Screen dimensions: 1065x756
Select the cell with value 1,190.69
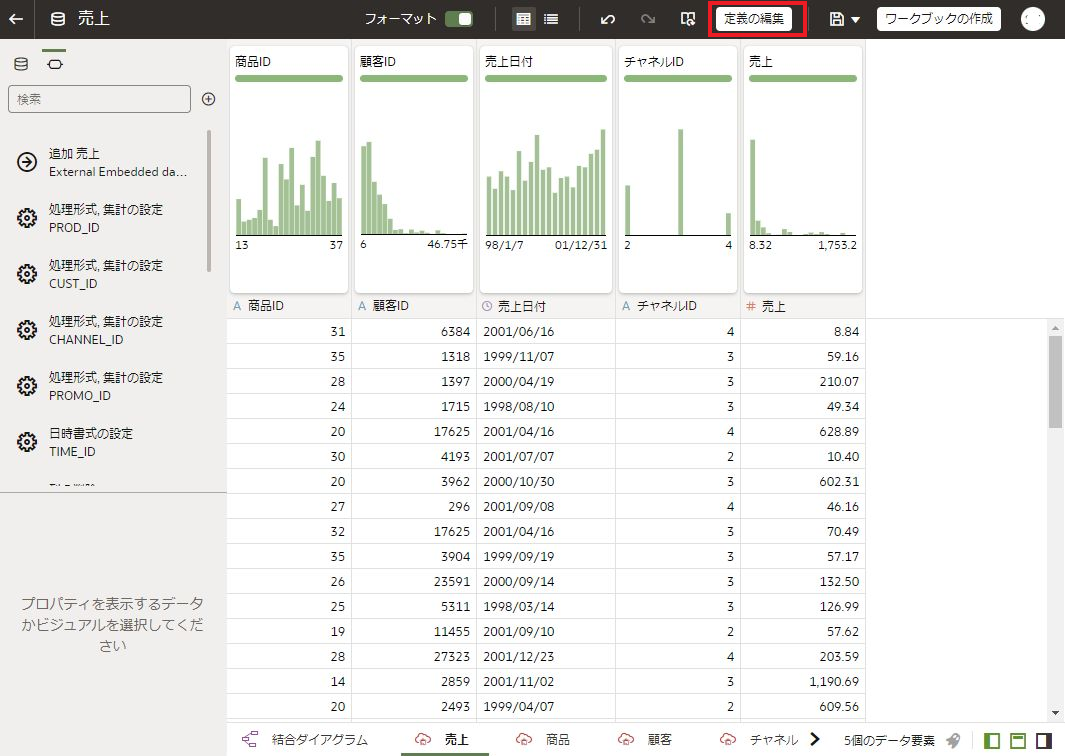(803, 681)
